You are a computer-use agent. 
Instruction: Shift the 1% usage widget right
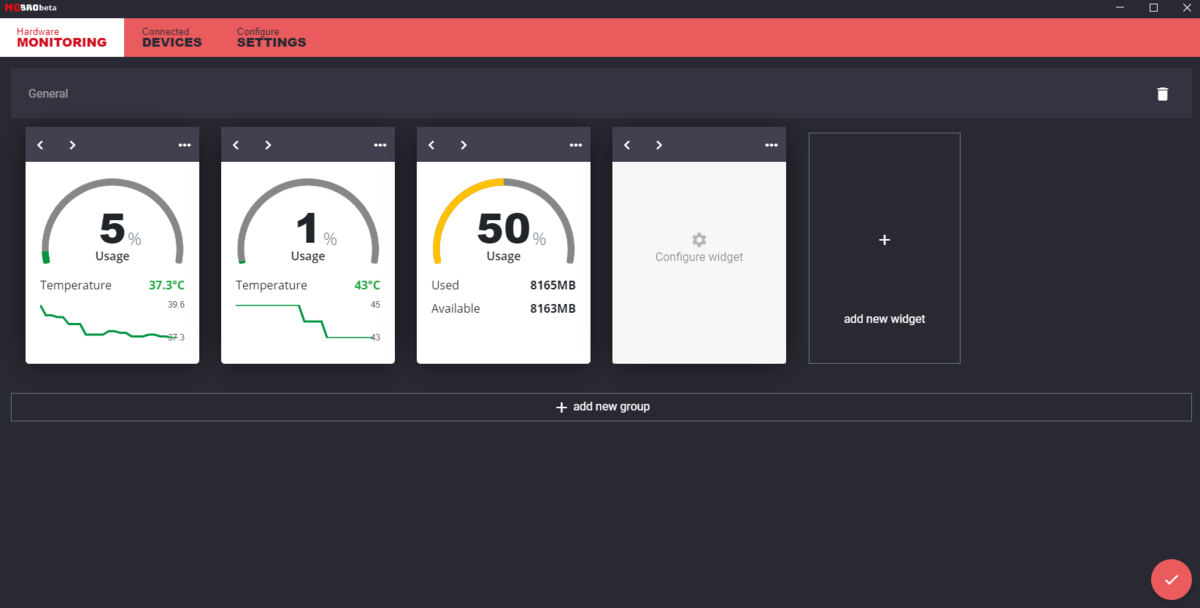click(x=268, y=145)
